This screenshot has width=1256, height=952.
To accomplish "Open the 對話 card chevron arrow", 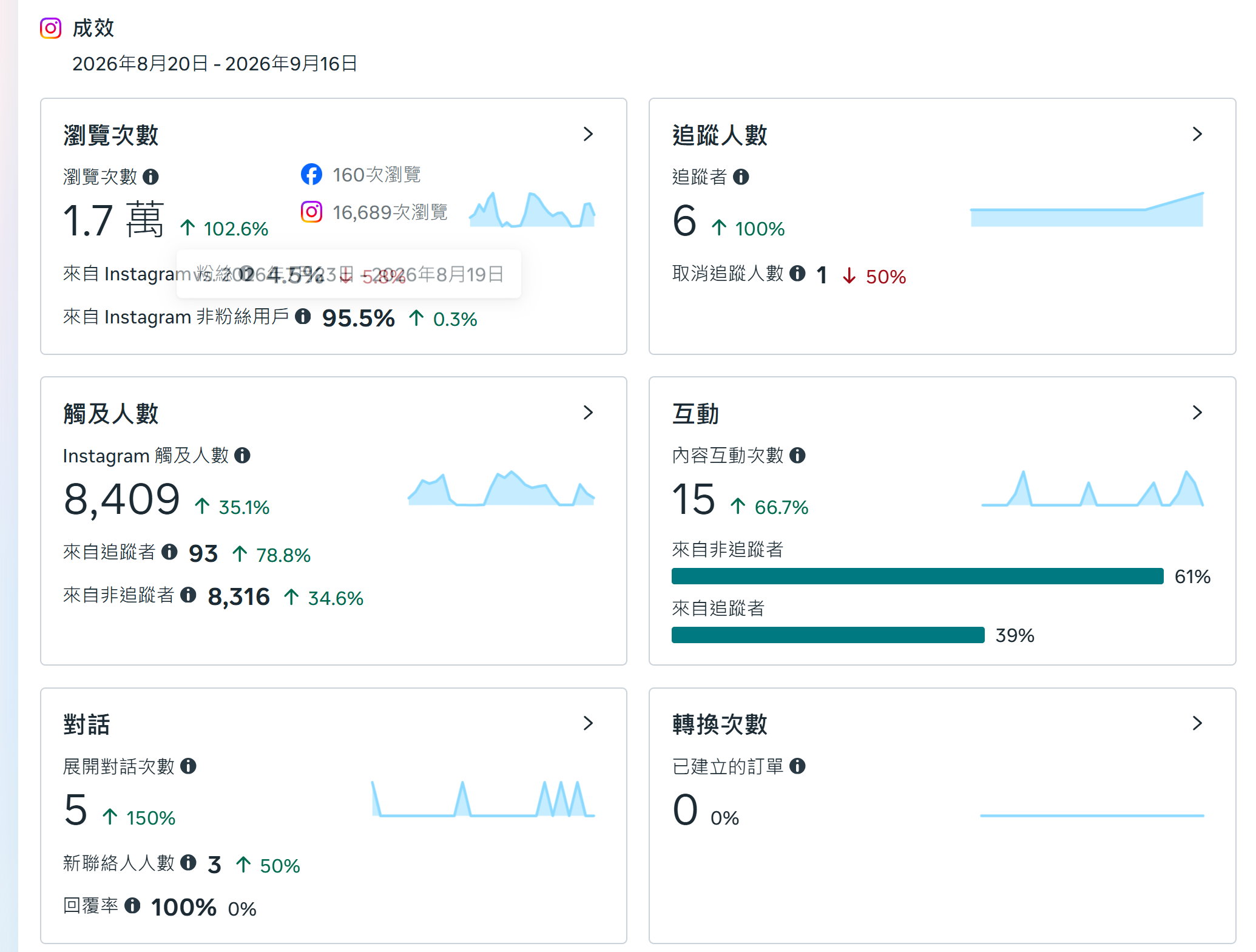I will coord(588,723).
